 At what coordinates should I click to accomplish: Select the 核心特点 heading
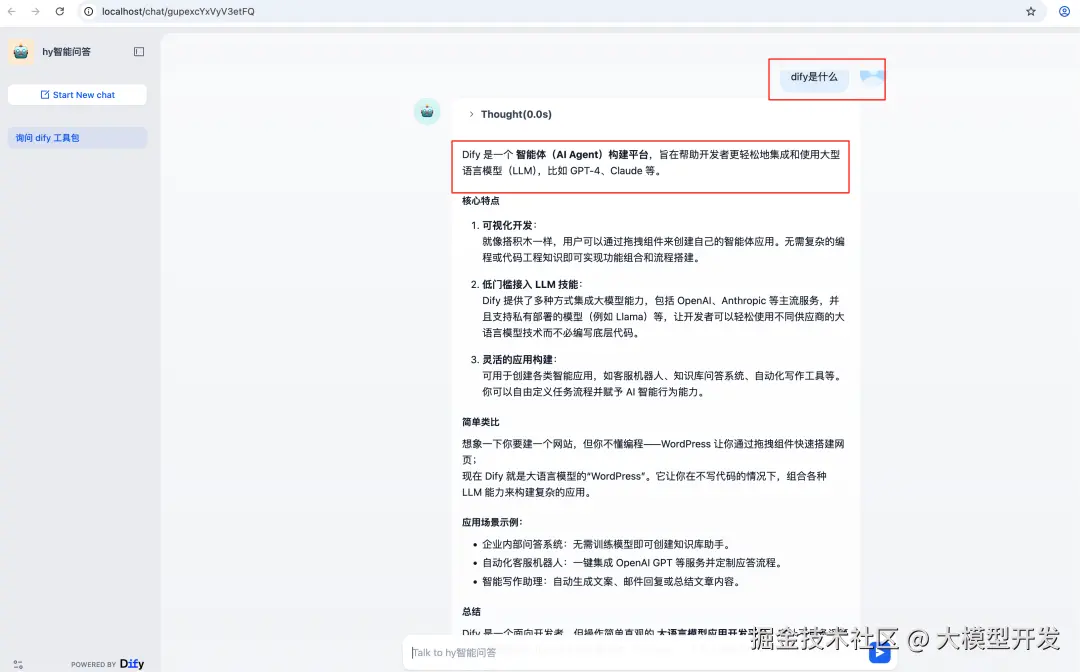pyautogui.click(x=481, y=201)
